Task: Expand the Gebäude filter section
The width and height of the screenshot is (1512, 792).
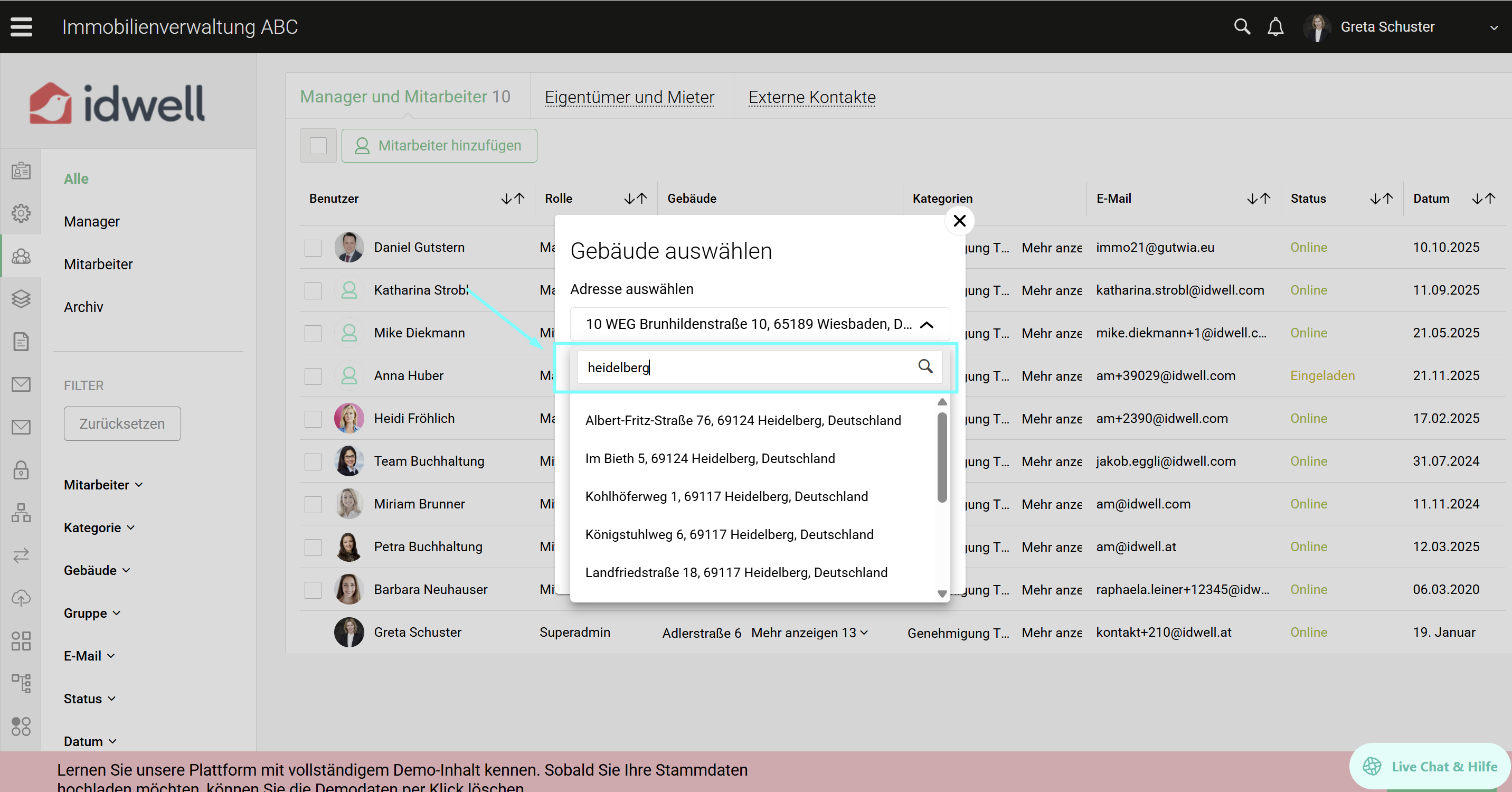Action: click(x=97, y=570)
